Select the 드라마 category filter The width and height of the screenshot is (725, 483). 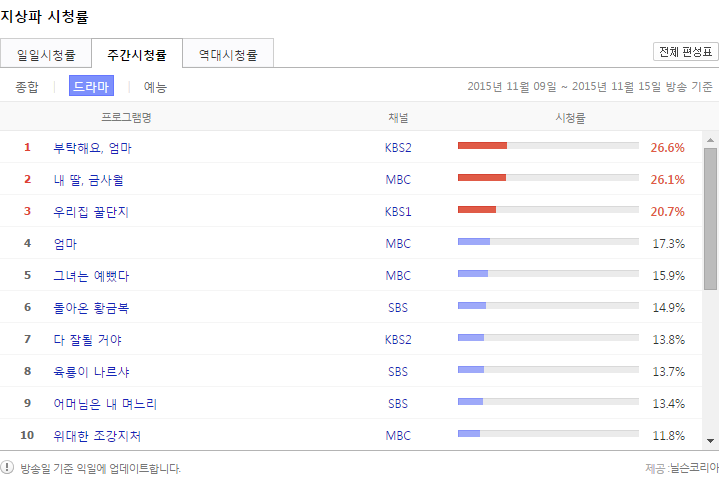91,87
